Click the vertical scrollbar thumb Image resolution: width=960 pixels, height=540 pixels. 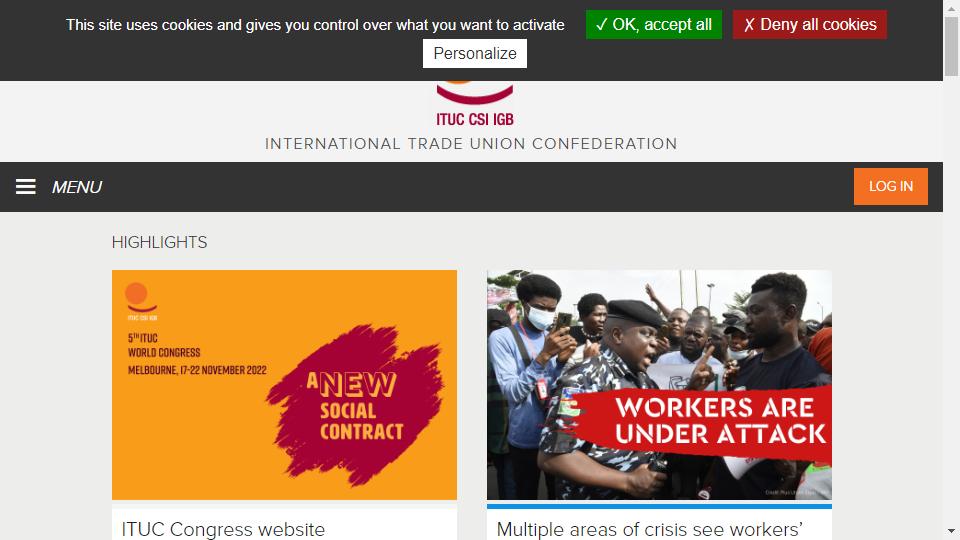click(x=951, y=47)
